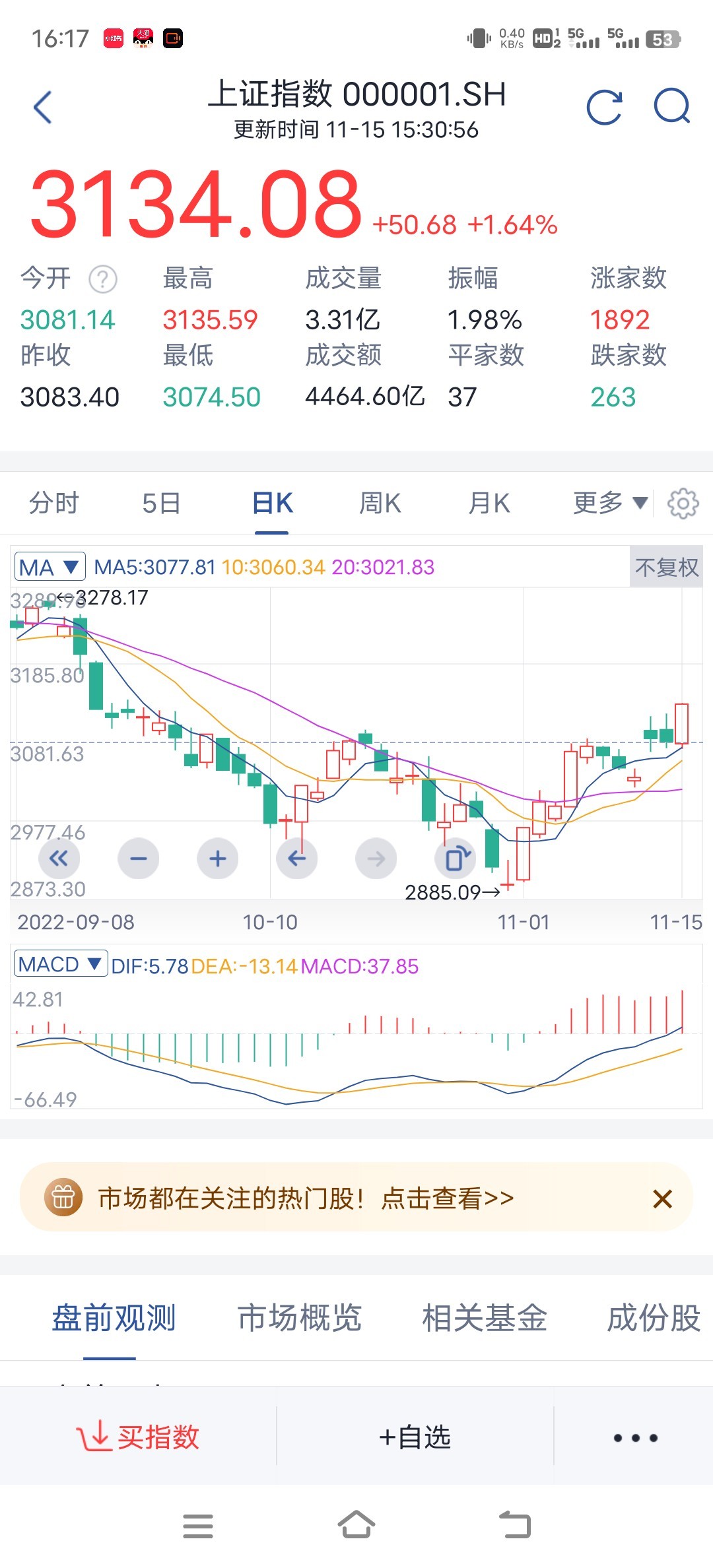This screenshot has width=713, height=1568.
Task: Switch to the 周K tab
Action: 380,504
